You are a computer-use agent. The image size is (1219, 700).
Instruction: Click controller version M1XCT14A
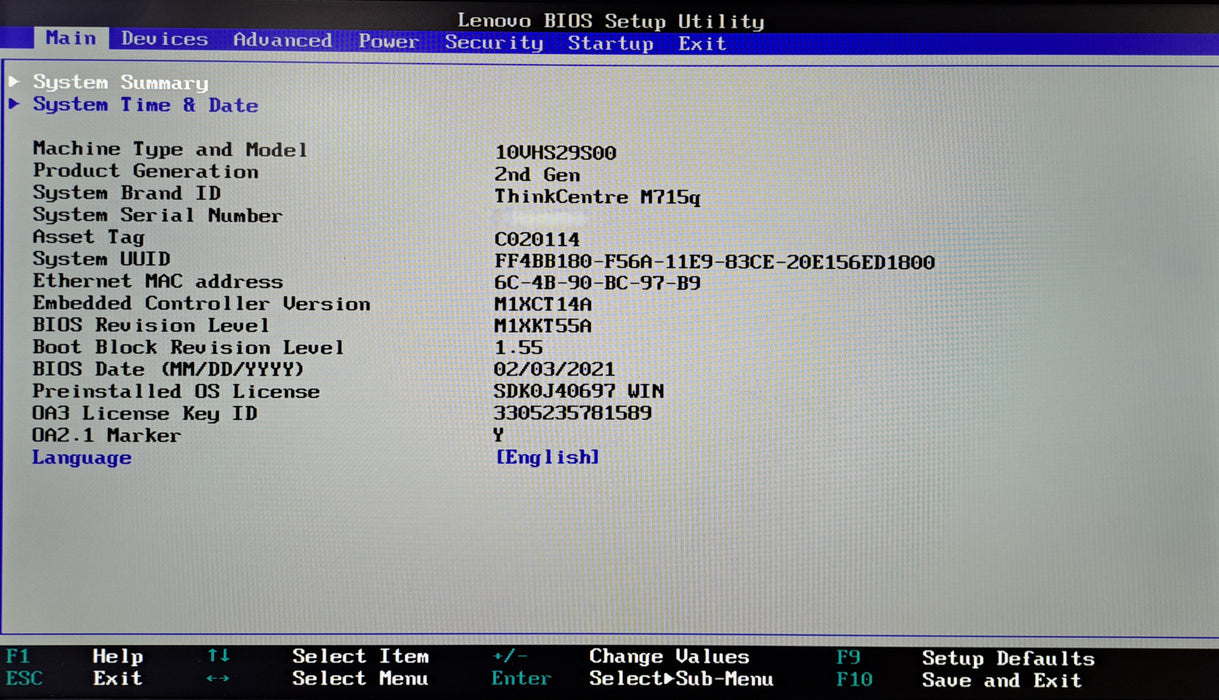(x=543, y=305)
